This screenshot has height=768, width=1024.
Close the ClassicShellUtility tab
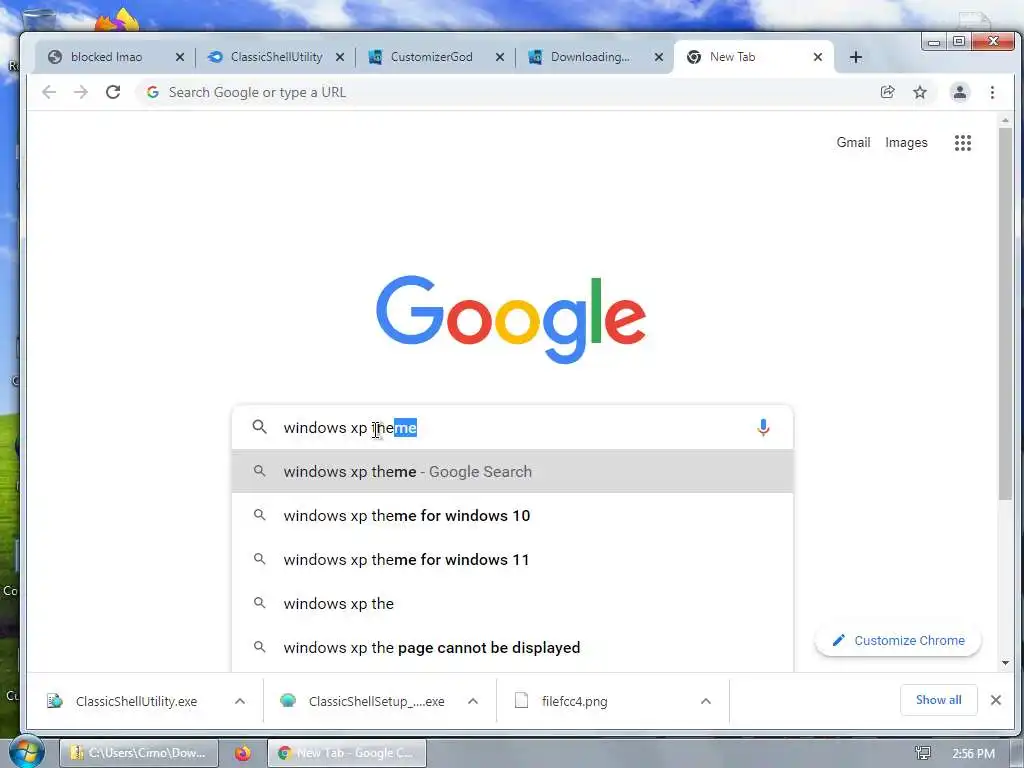[340, 57]
